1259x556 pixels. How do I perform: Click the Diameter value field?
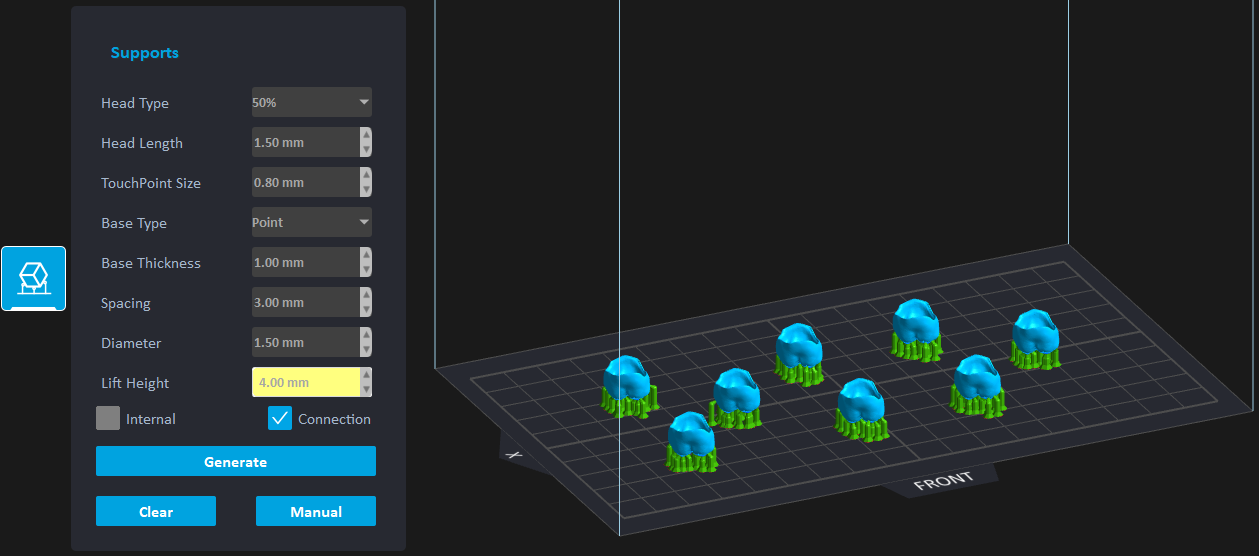coord(304,342)
